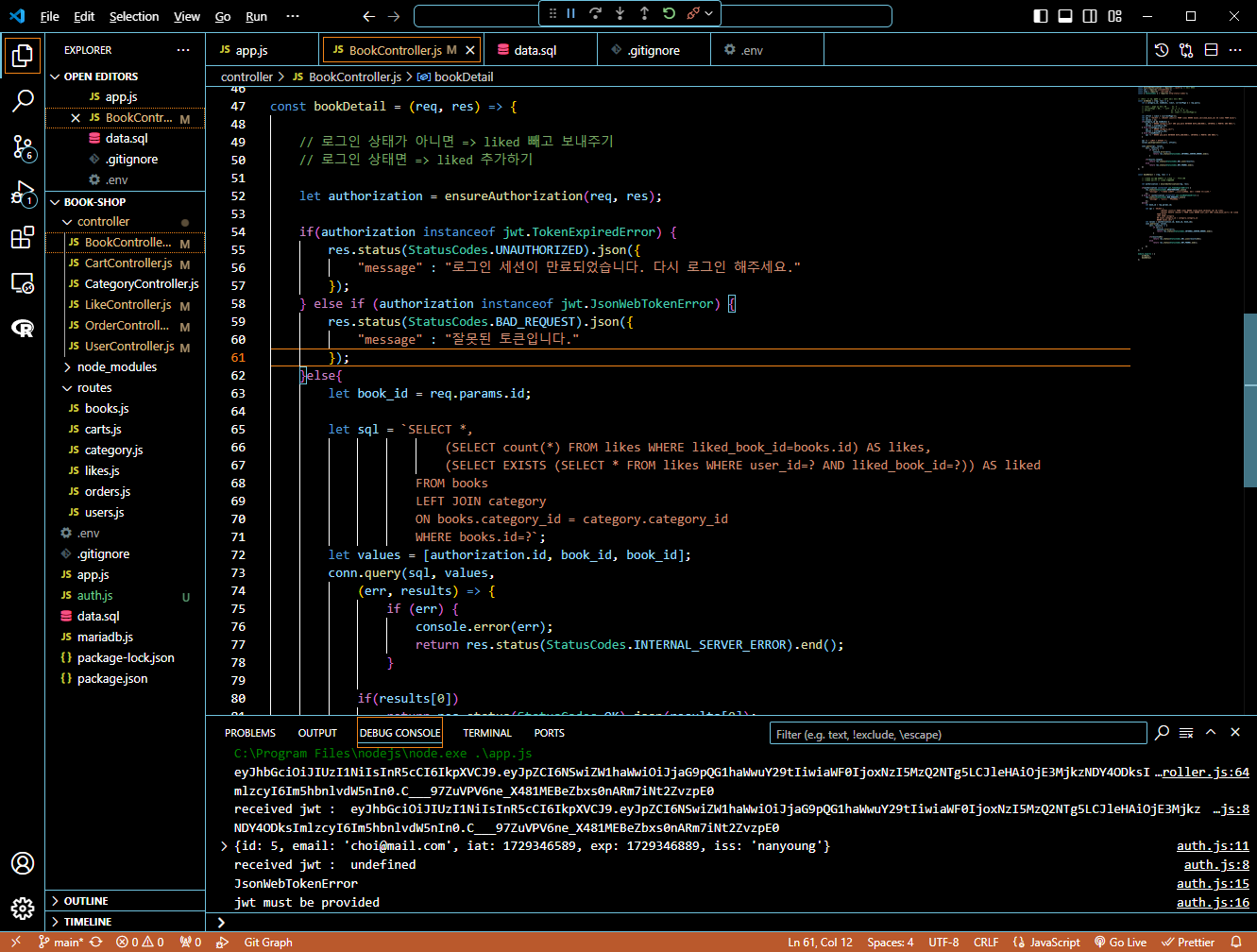The height and width of the screenshot is (952, 1257).
Task: Open Source Control view with 6 badge
Action: [x=22, y=146]
